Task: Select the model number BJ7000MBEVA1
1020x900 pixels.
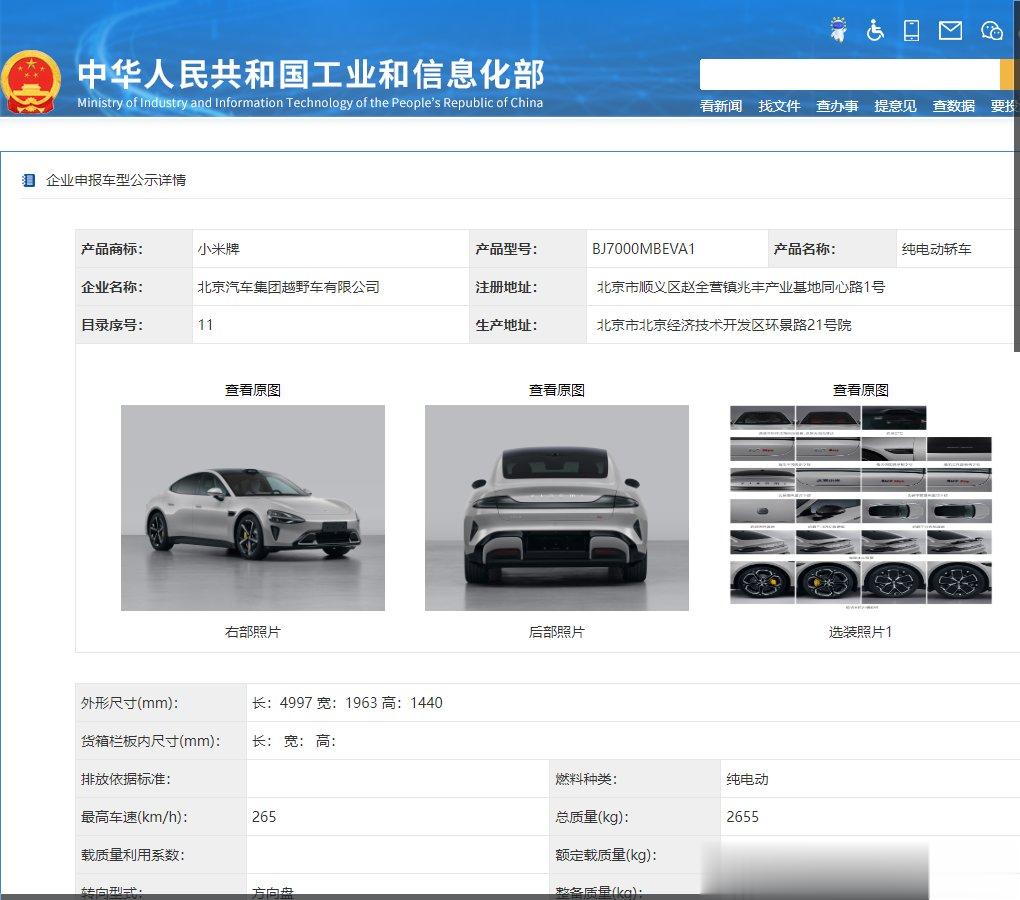Action: [643, 249]
